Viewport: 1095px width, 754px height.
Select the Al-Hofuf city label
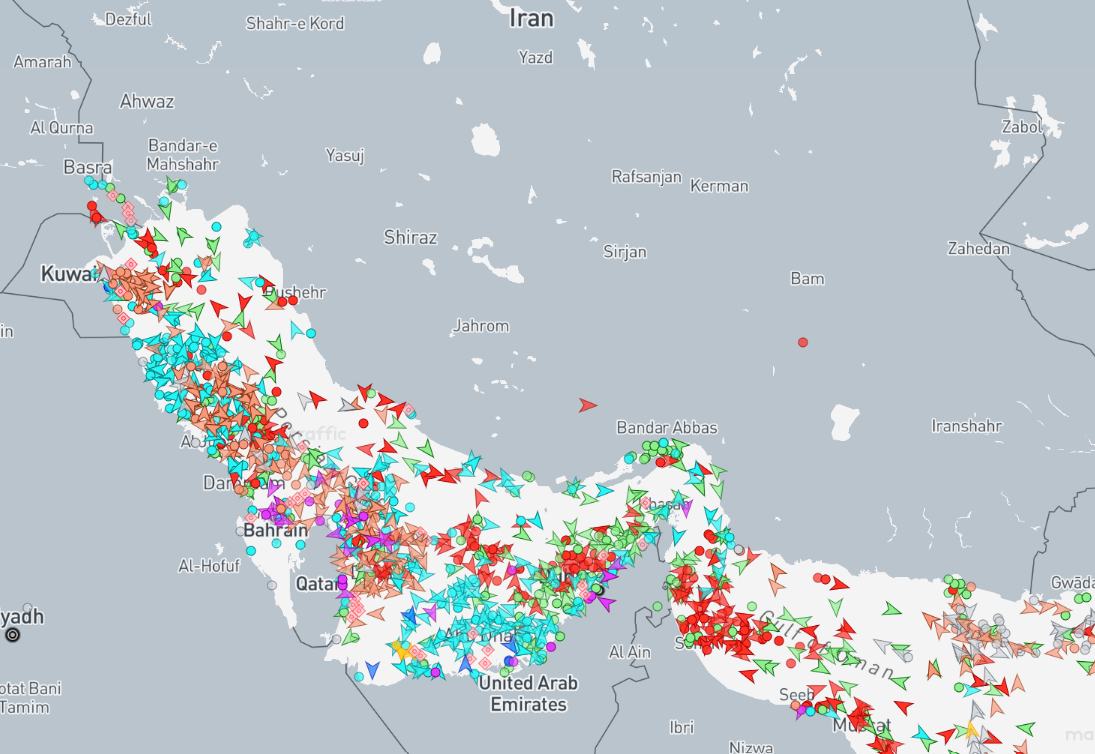click(x=209, y=566)
